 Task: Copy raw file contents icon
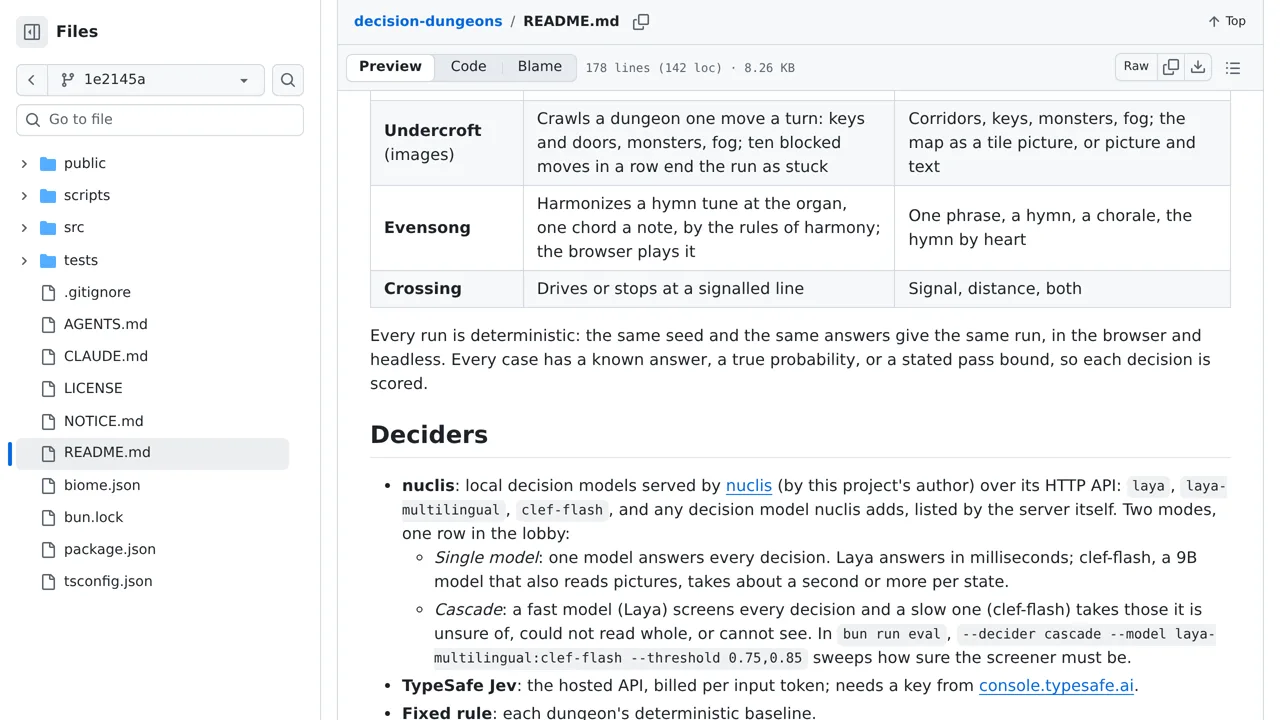click(1171, 67)
